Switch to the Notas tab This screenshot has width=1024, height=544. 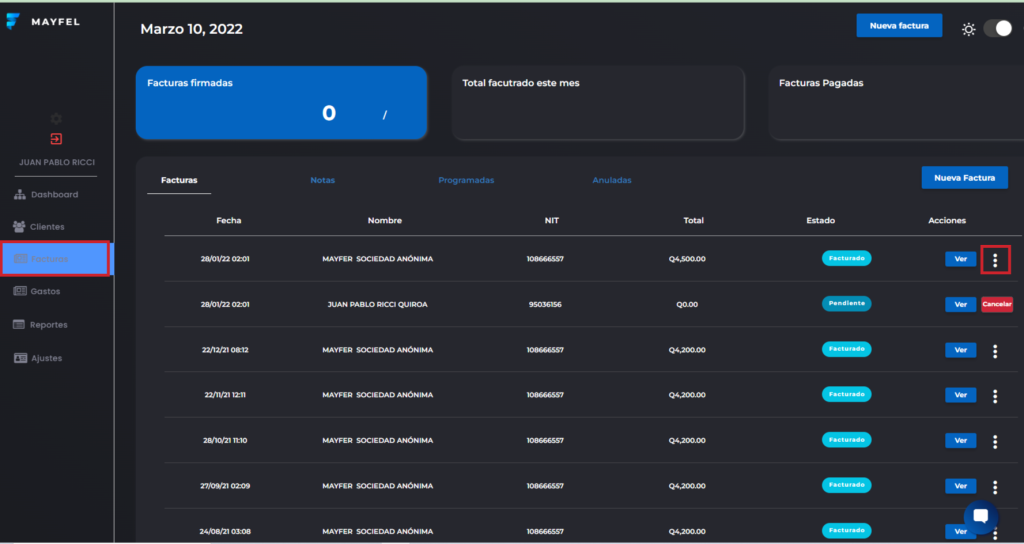pos(322,181)
